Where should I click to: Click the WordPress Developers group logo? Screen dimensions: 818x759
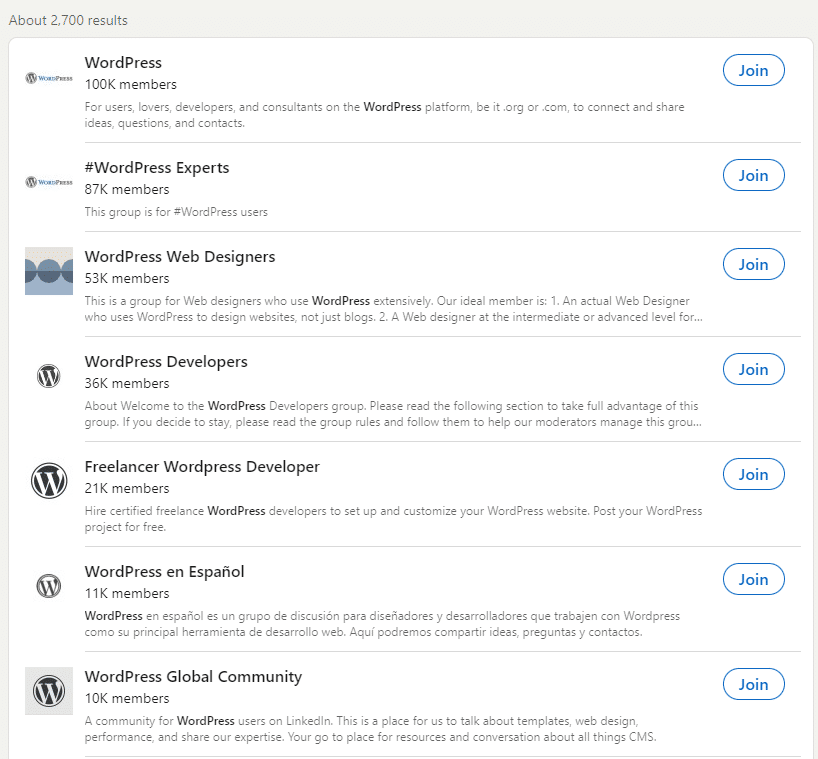[49, 376]
